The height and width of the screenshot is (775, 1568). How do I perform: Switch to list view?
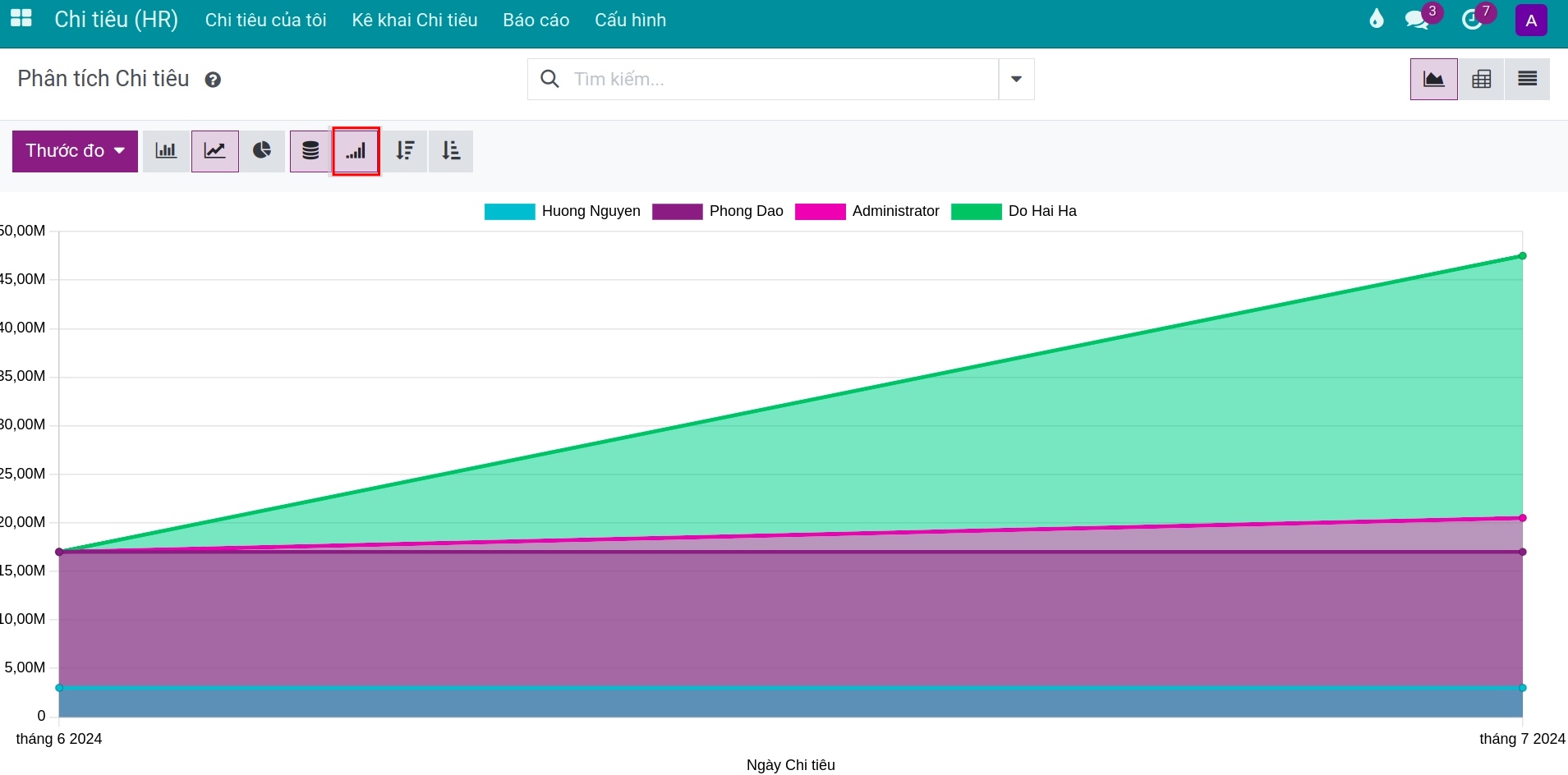(x=1528, y=80)
